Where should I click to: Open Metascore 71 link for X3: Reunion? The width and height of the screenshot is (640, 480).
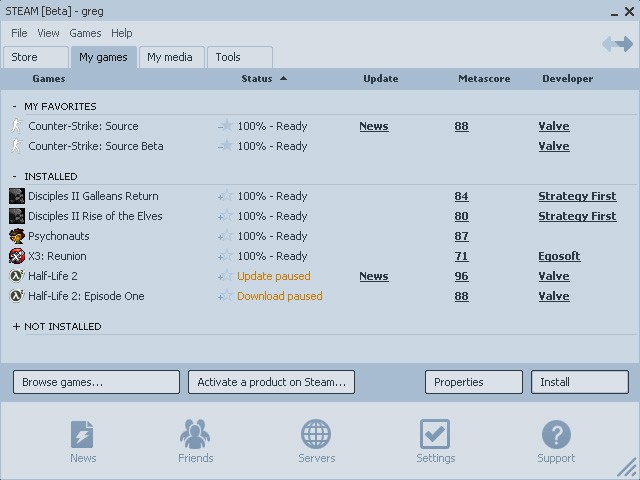point(462,256)
